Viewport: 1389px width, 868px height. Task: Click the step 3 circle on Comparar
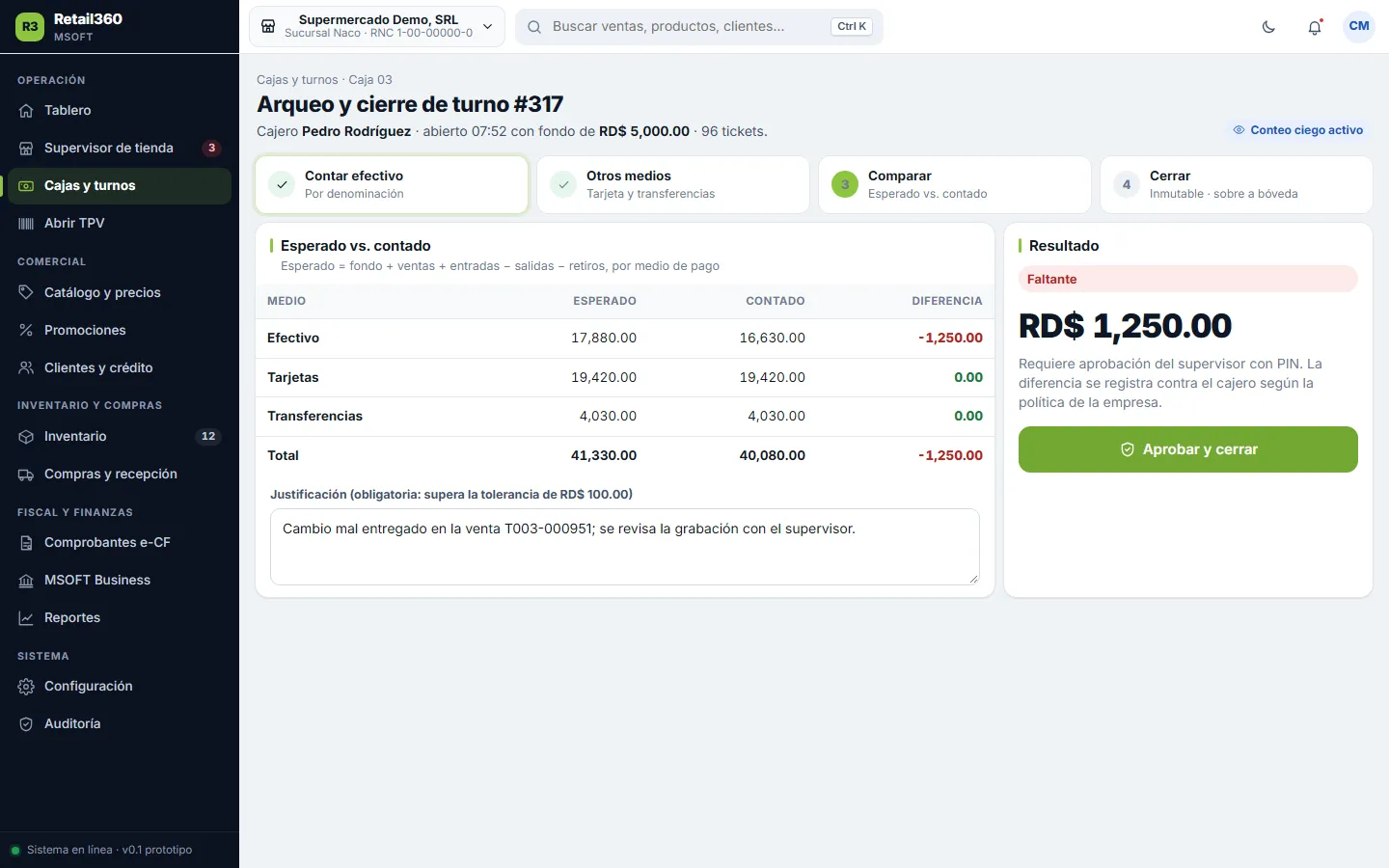pos(845,184)
